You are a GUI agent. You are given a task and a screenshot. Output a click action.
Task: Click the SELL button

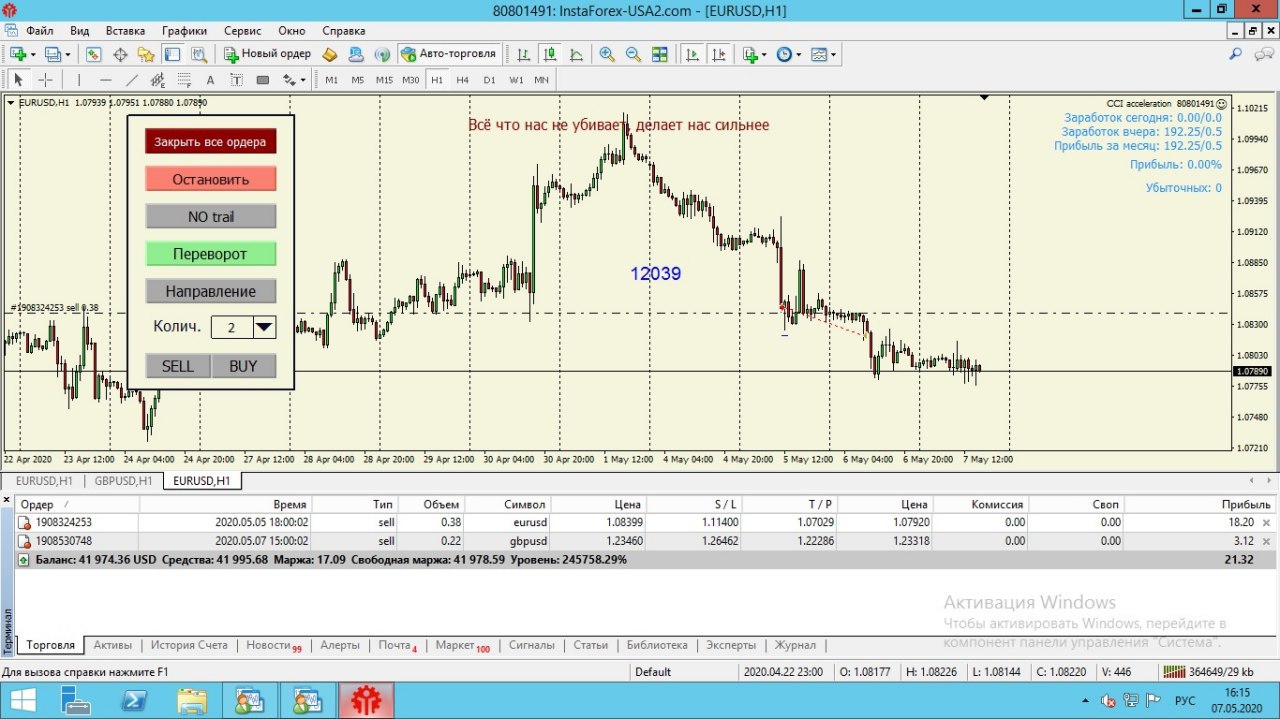[x=178, y=366]
